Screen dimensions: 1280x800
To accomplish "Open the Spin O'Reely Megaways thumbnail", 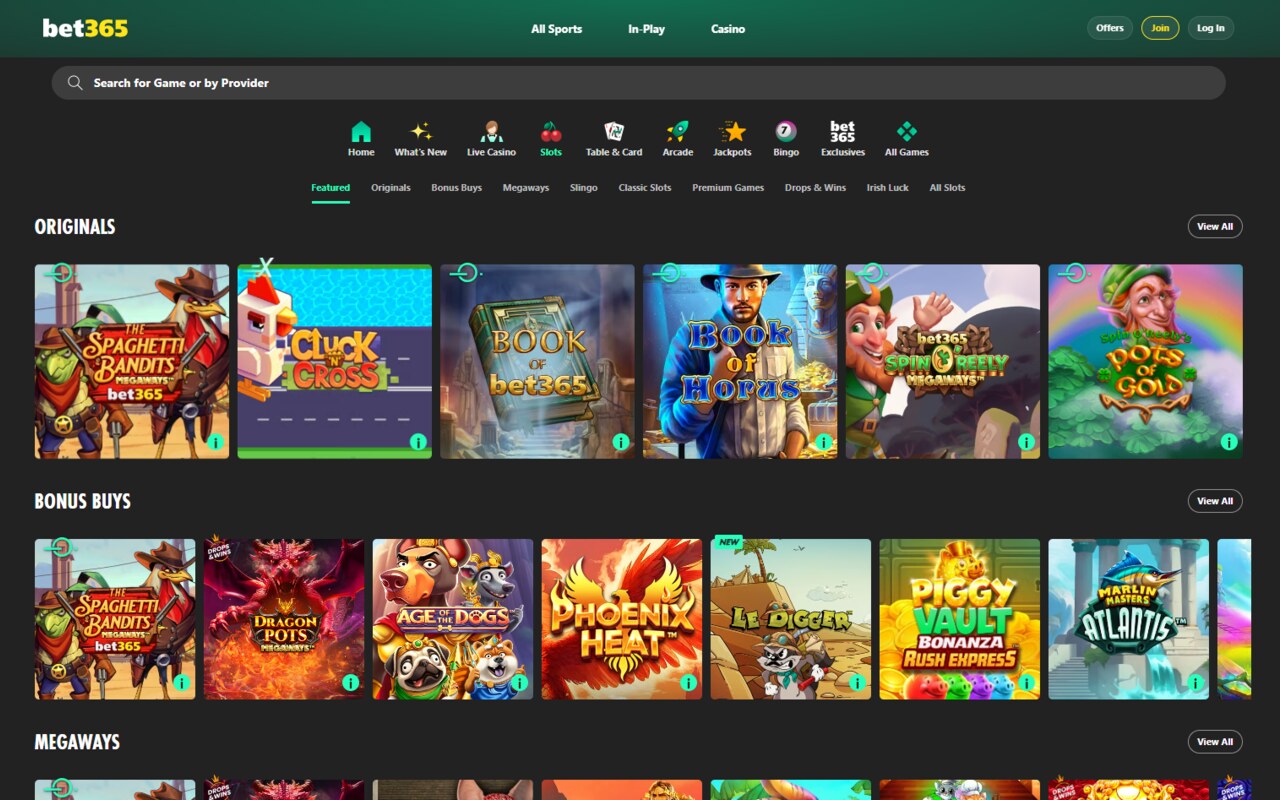I will (943, 361).
